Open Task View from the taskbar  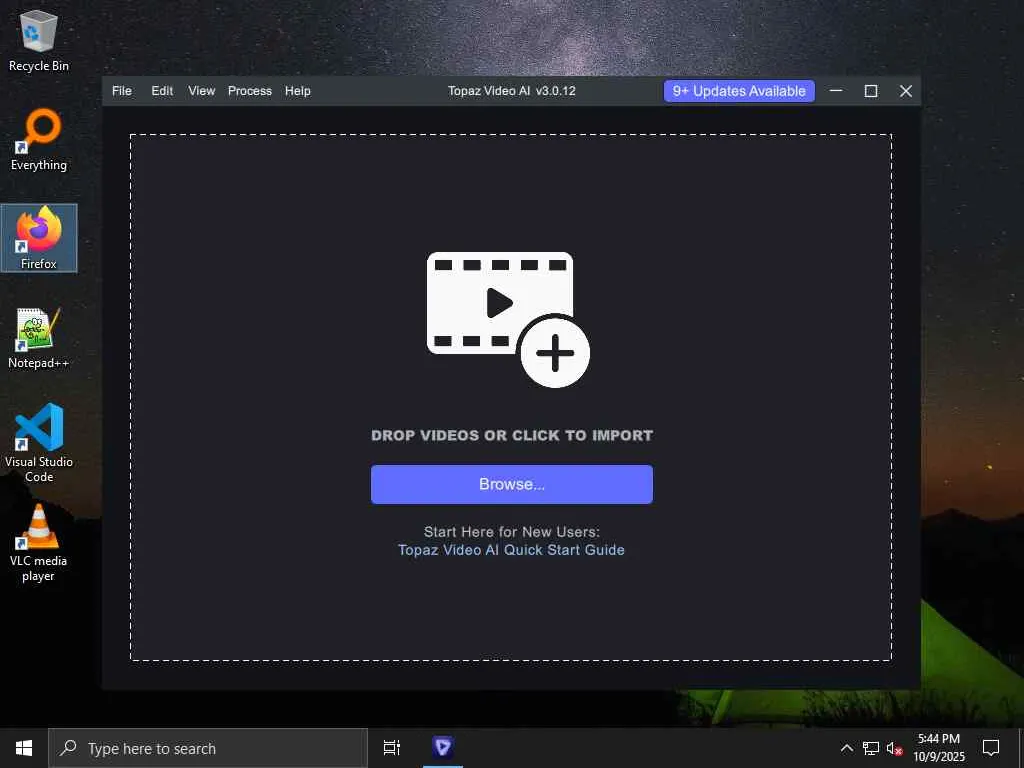pos(392,748)
